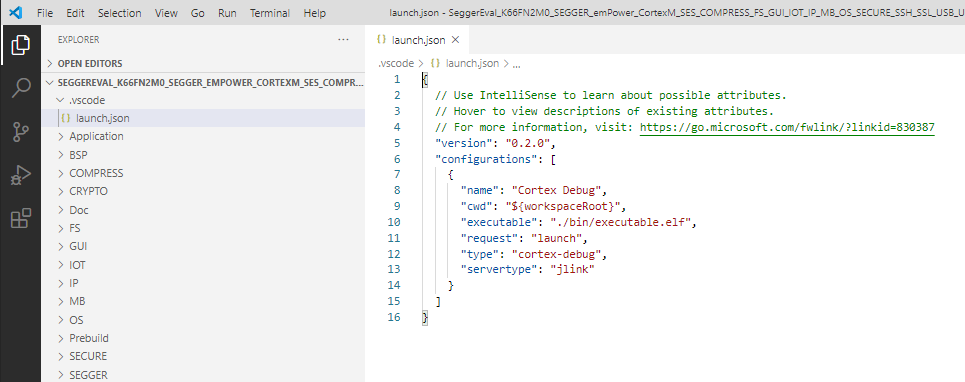Open the Extensions view
This screenshot has height=382, width=965.
[x=20, y=218]
